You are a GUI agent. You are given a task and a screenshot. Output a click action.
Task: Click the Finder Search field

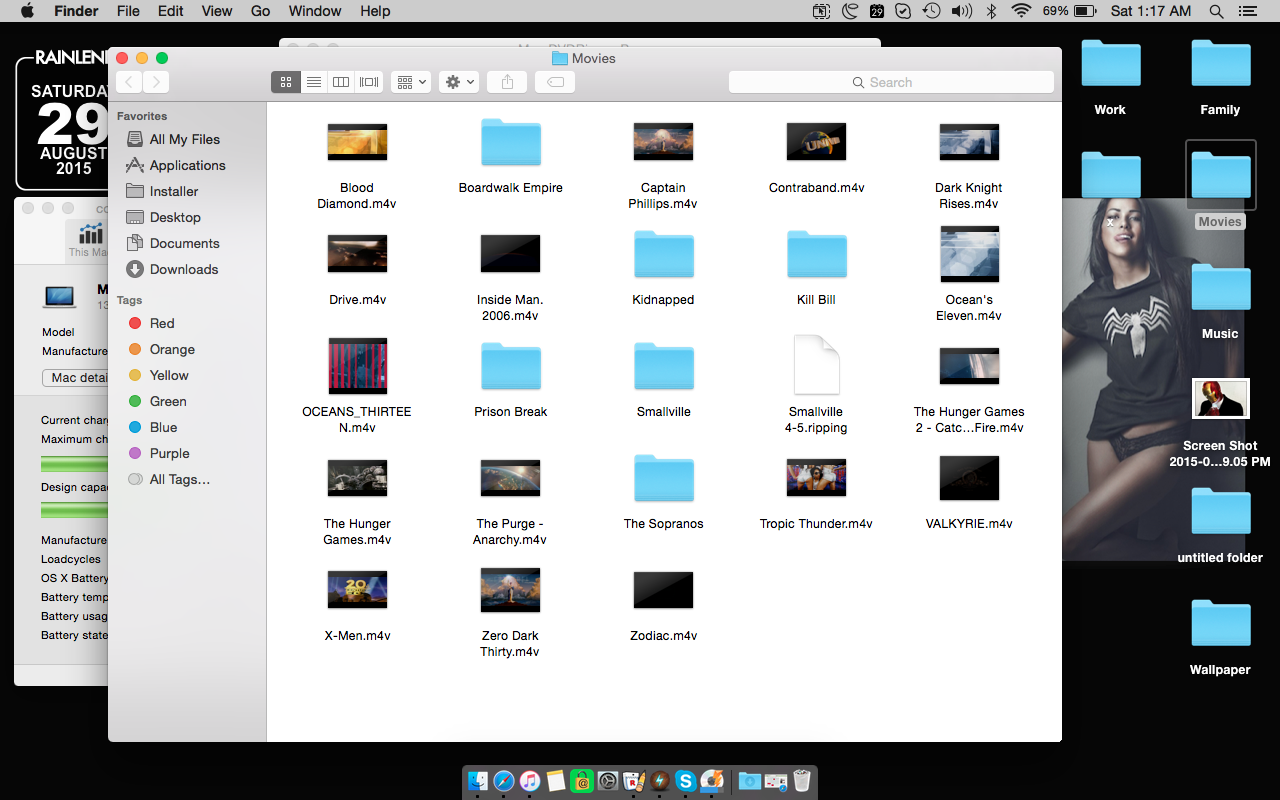[891, 82]
